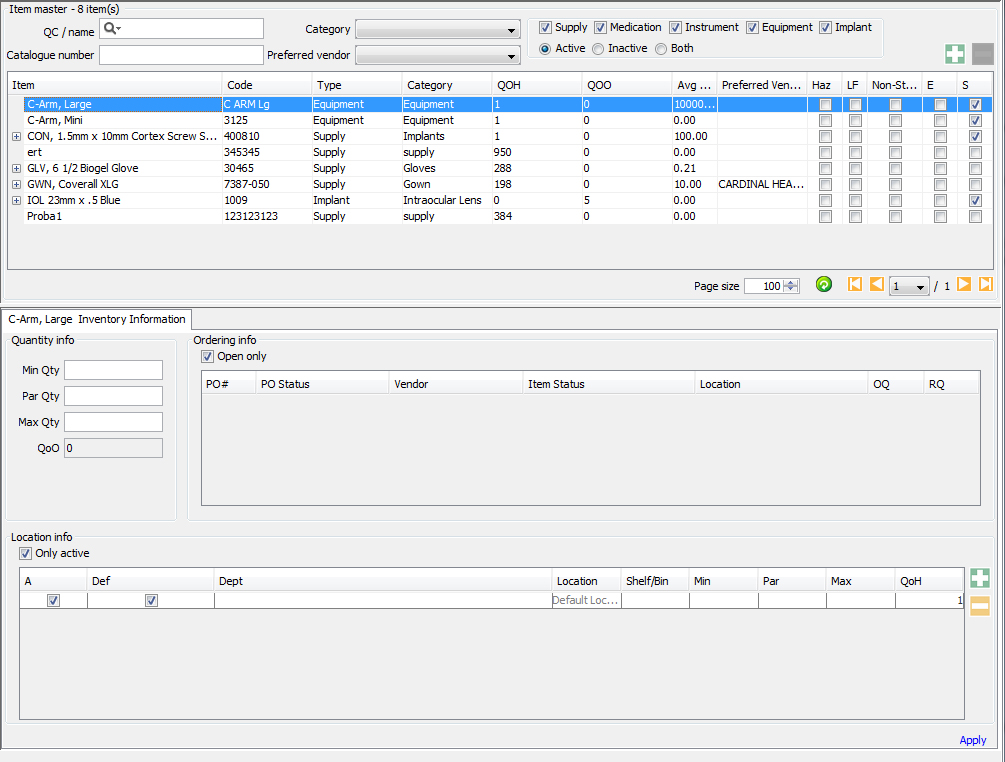Viewport: 1005px width, 762px height.
Task: Click the gray remove item minus icon
Action: click(x=982, y=54)
